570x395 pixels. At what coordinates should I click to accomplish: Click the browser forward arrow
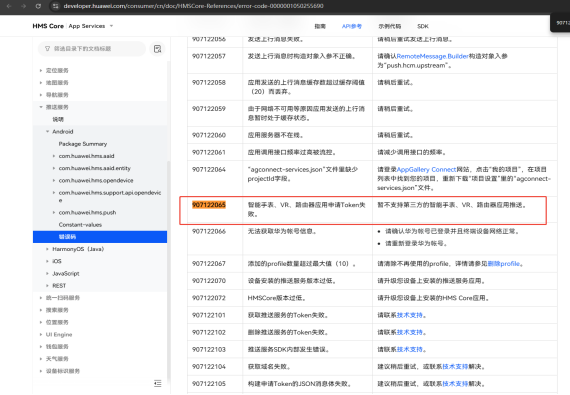23,6
